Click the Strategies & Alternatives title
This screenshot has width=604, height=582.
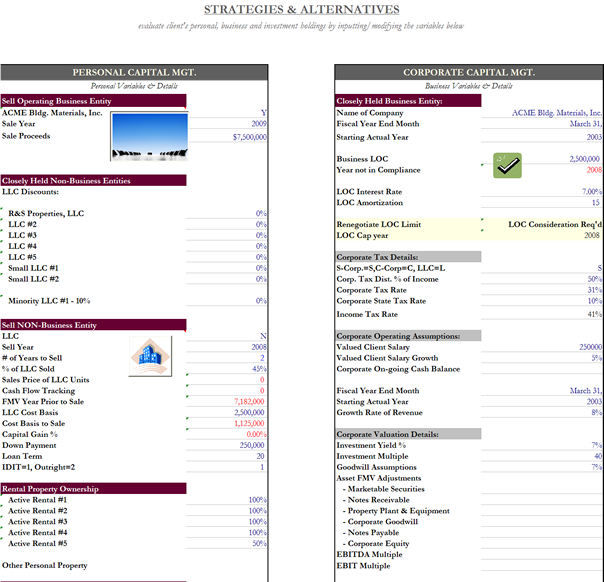pos(302,10)
